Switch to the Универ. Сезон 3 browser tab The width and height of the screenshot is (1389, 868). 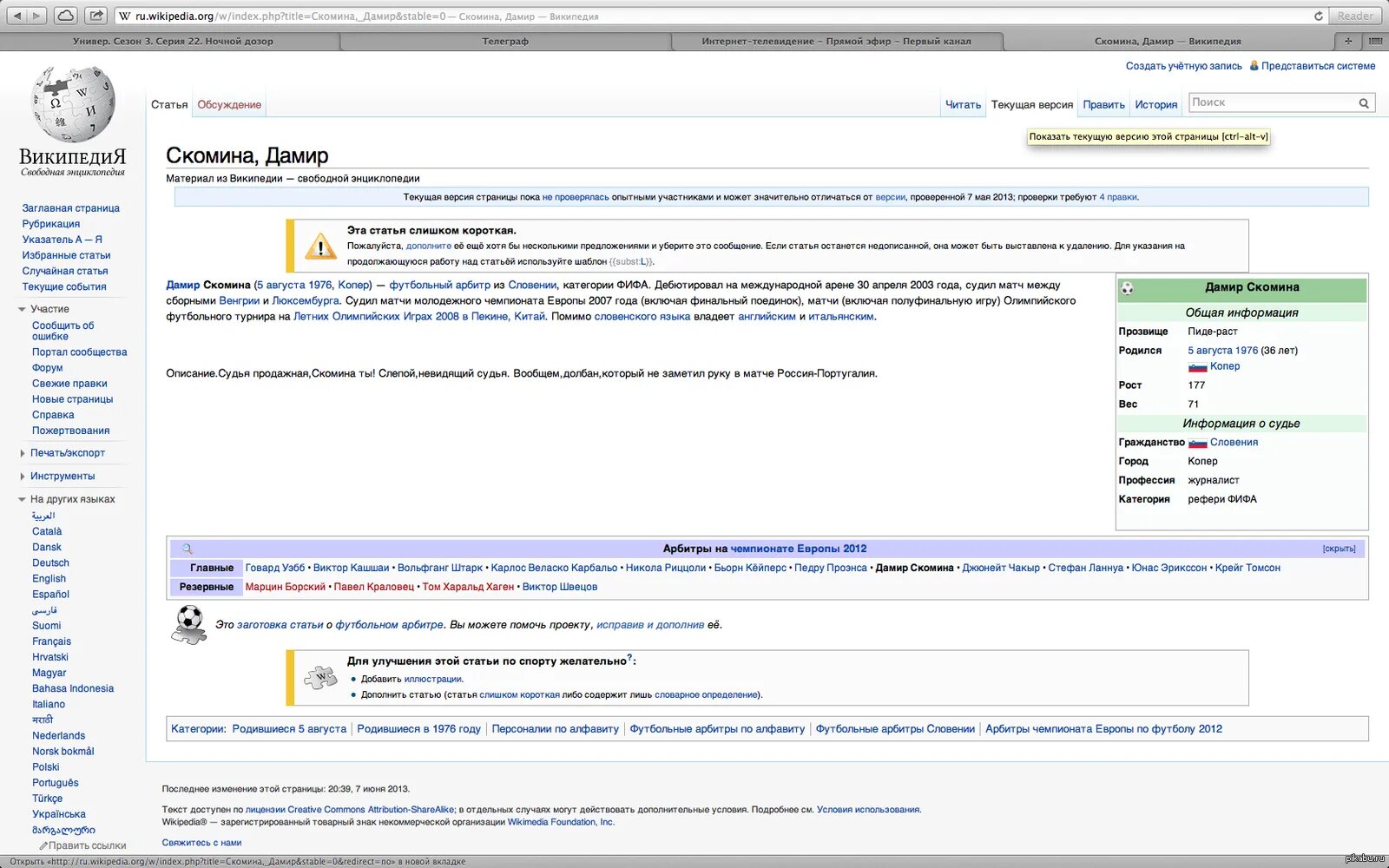pos(173,41)
